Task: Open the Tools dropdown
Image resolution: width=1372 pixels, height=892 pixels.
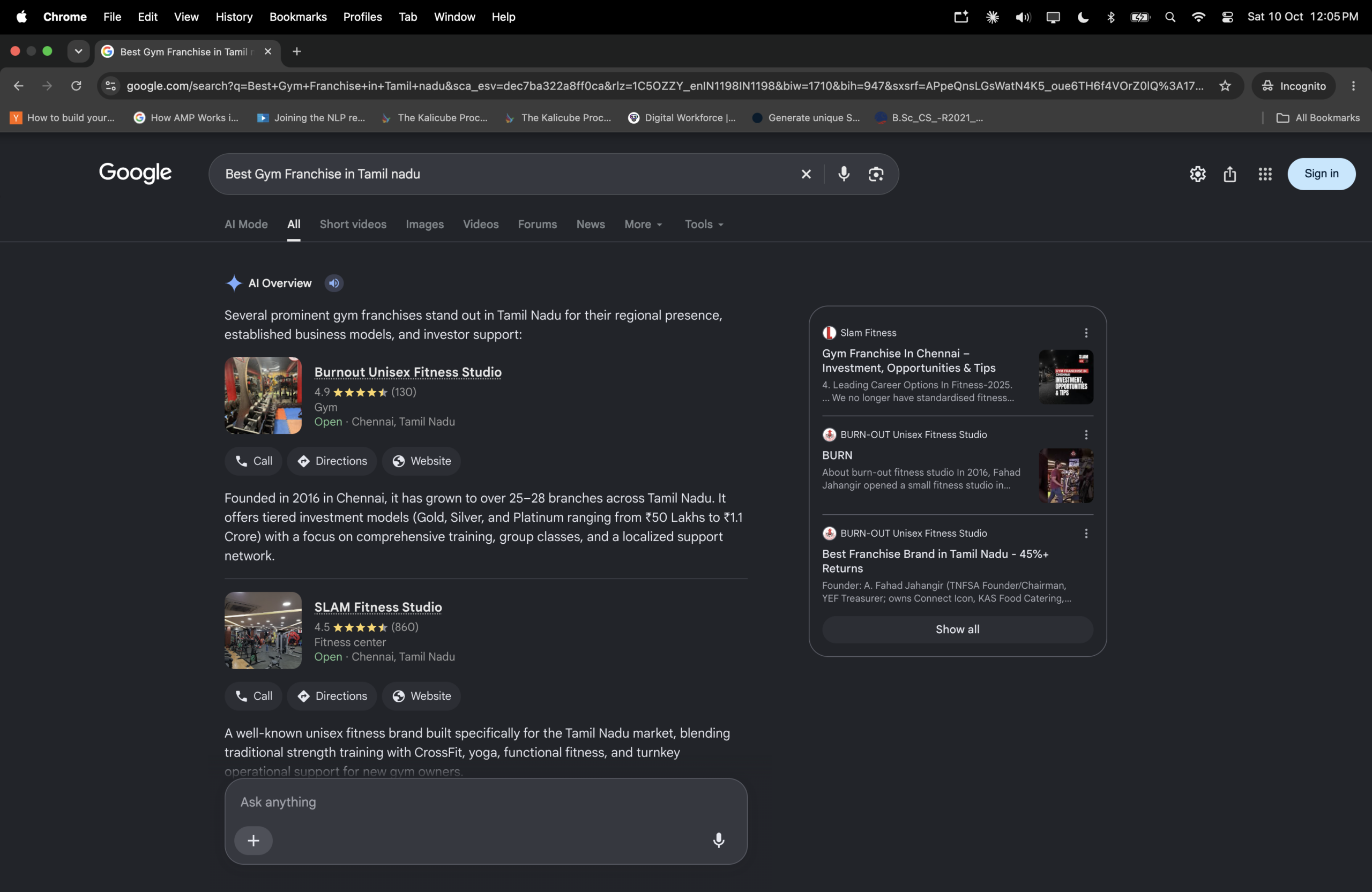Action: point(704,224)
